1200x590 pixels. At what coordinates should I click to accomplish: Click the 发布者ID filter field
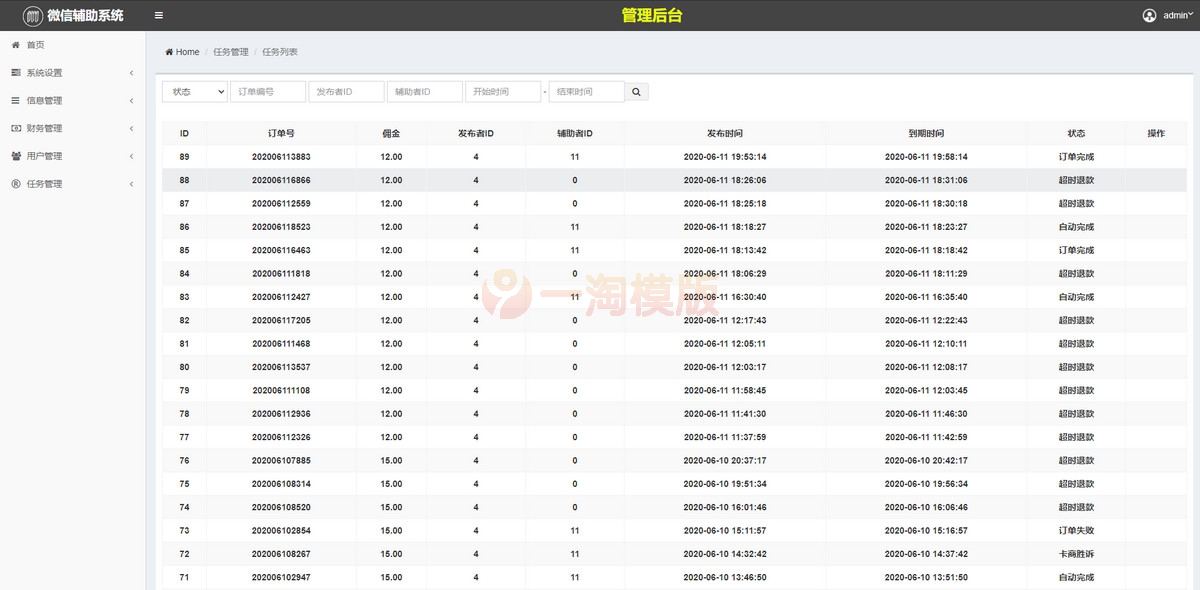(346, 92)
